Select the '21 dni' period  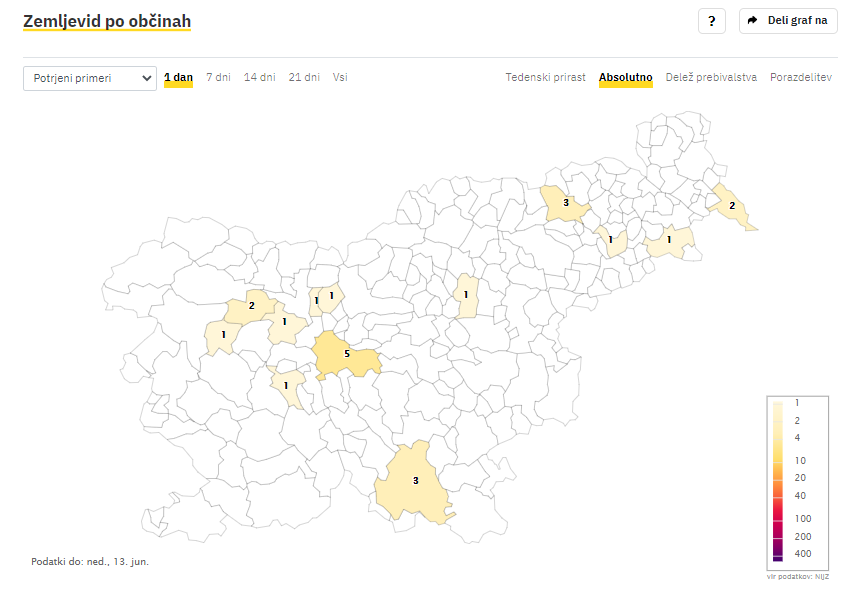[304, 77]
